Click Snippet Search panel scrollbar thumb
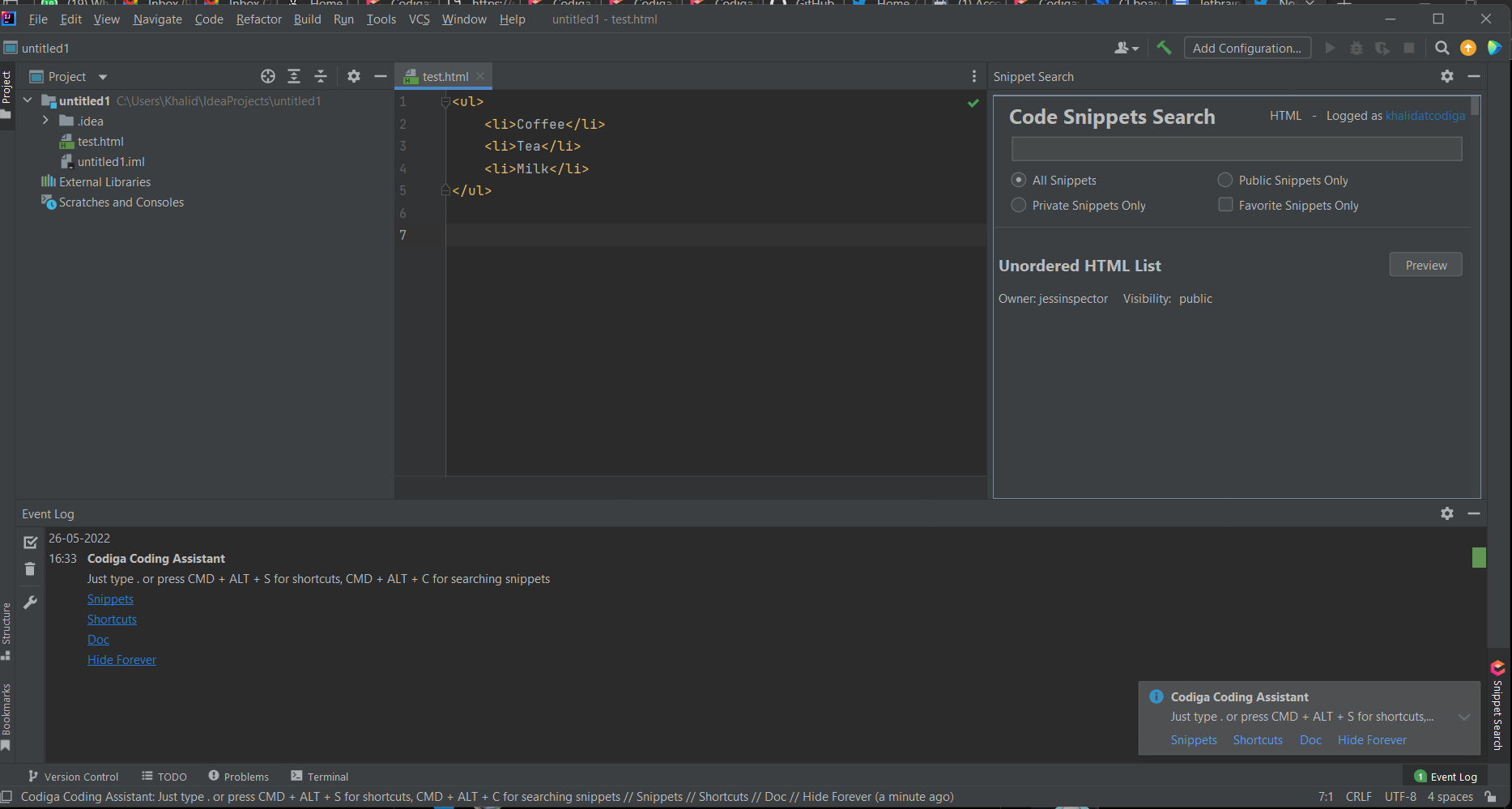This screenshot has width=1512, height=809. point(1476,106)
